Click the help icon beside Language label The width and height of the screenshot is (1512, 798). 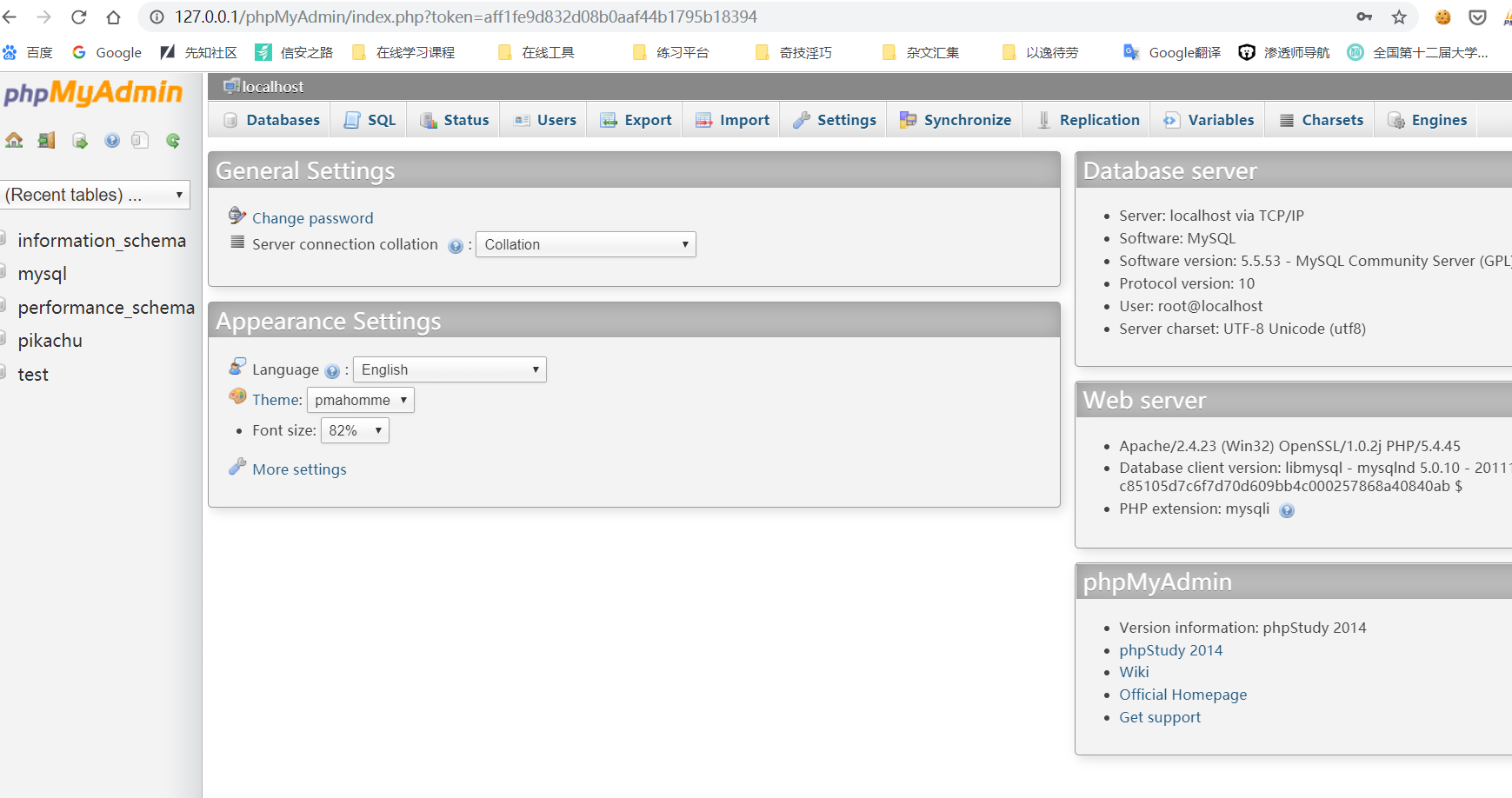coord(332,371)
